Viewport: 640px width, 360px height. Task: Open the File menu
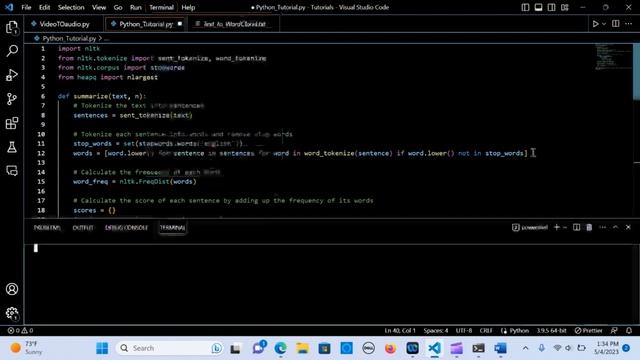(x=26, y=7)
